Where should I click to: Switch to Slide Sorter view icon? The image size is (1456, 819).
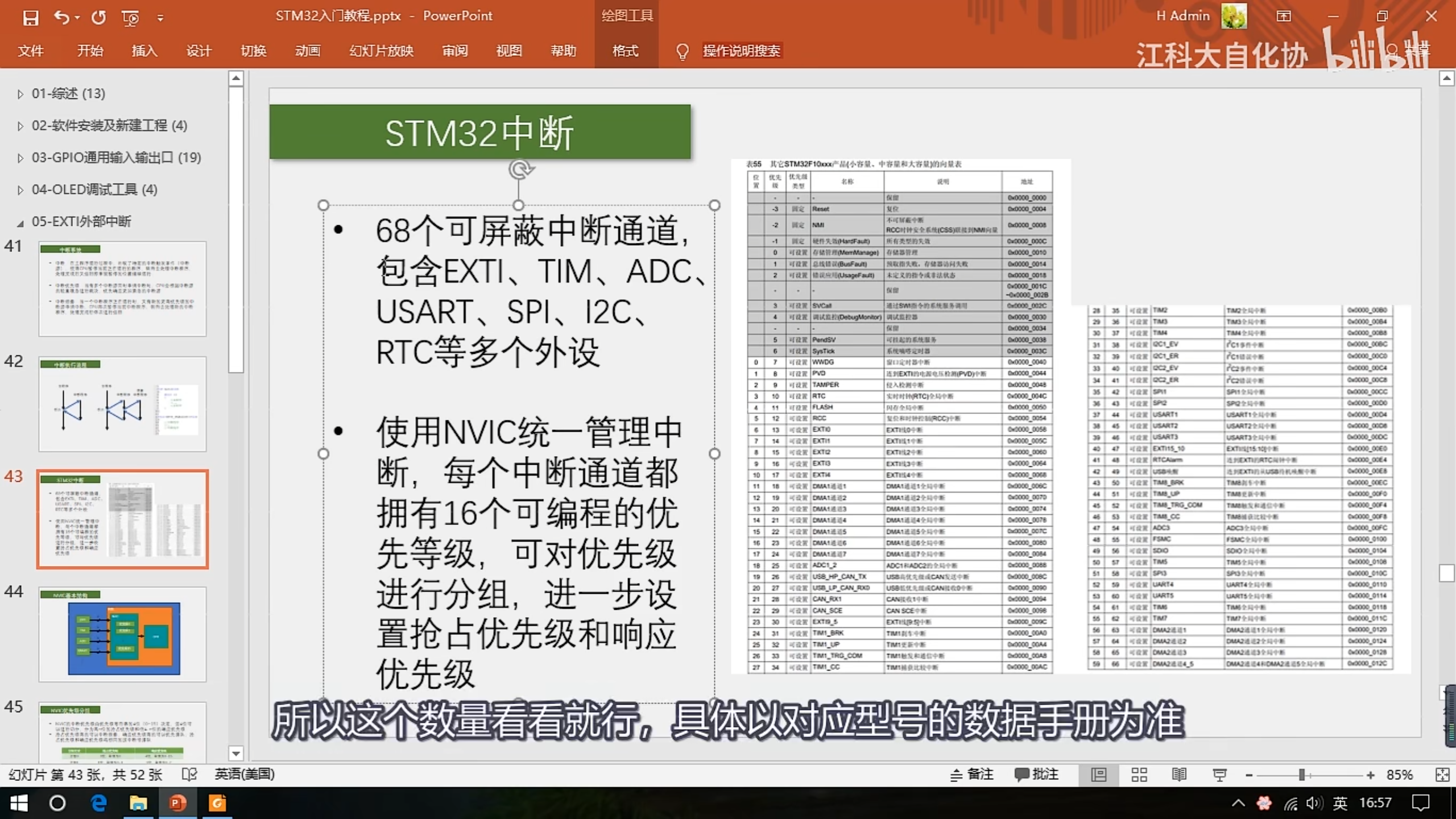click(x=1139, y=775)
